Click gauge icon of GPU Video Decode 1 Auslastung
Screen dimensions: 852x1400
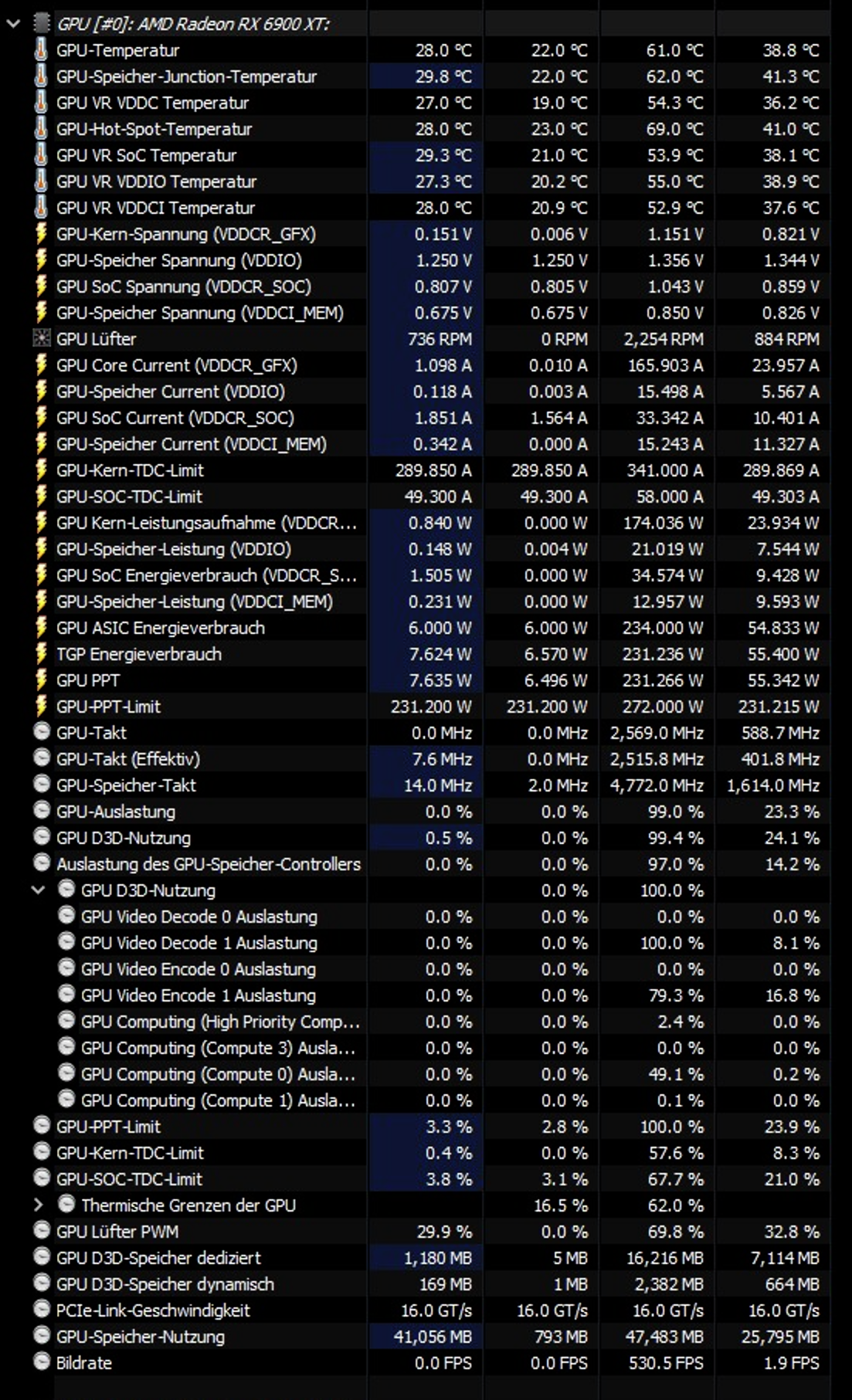[66, 942]
